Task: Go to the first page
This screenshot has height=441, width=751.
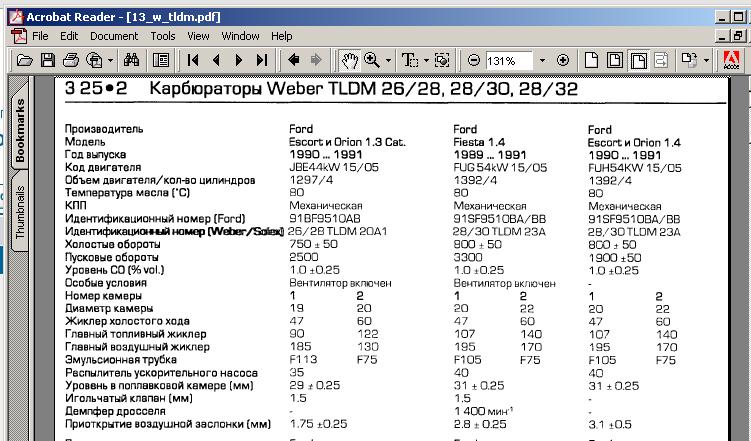Action: point(193,60)
